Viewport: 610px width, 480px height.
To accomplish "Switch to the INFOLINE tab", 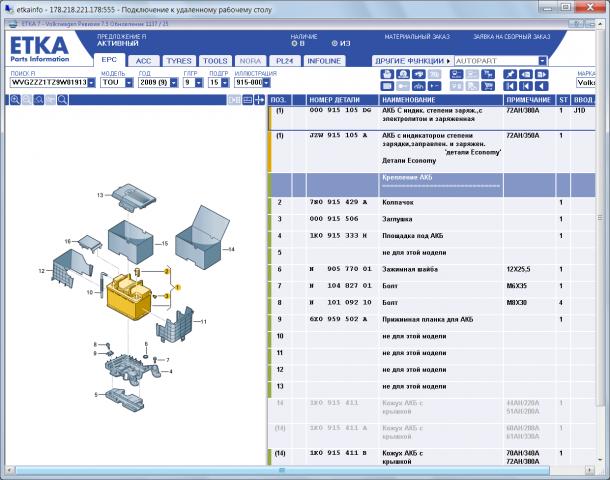I will pos(324,61).
